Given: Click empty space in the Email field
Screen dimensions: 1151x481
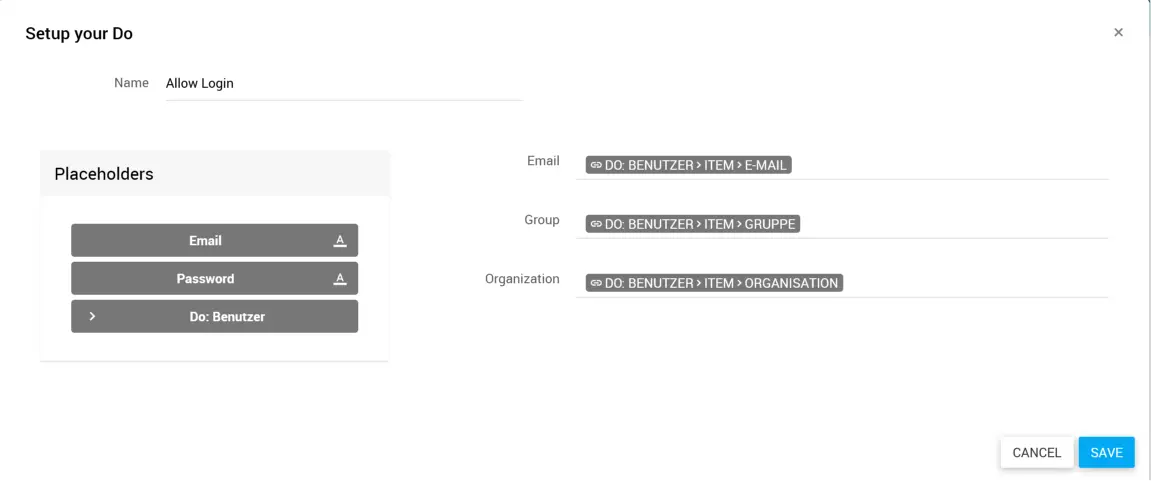Looking at the screenshot, I should [950, 165].
